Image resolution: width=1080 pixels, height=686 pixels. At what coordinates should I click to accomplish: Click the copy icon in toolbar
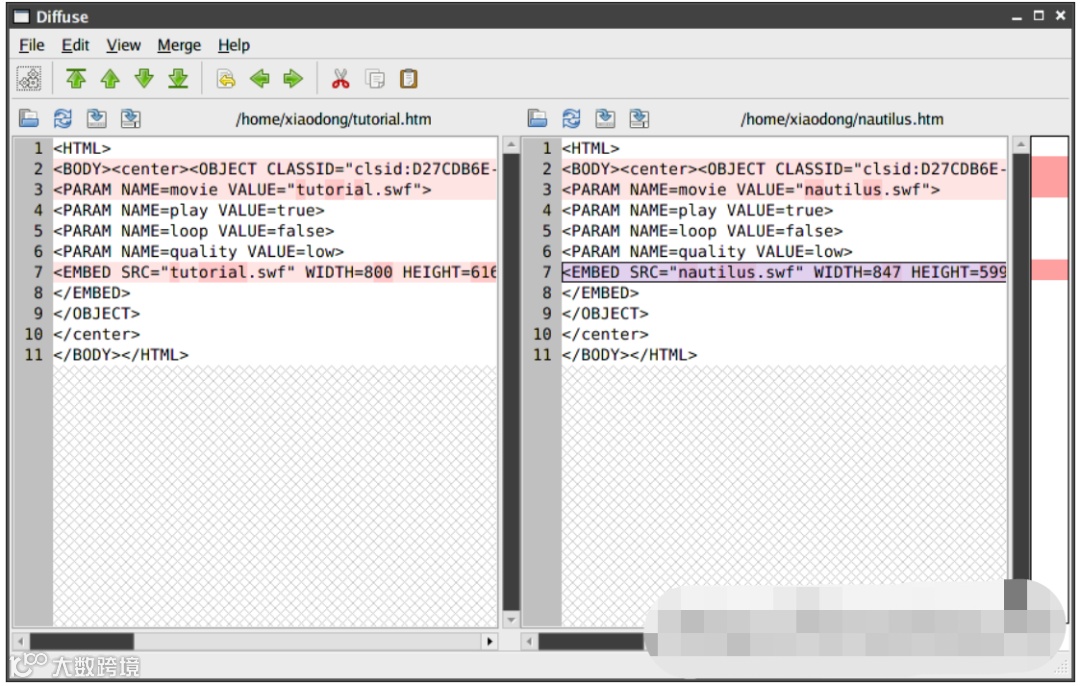click(x=375, y=79)
